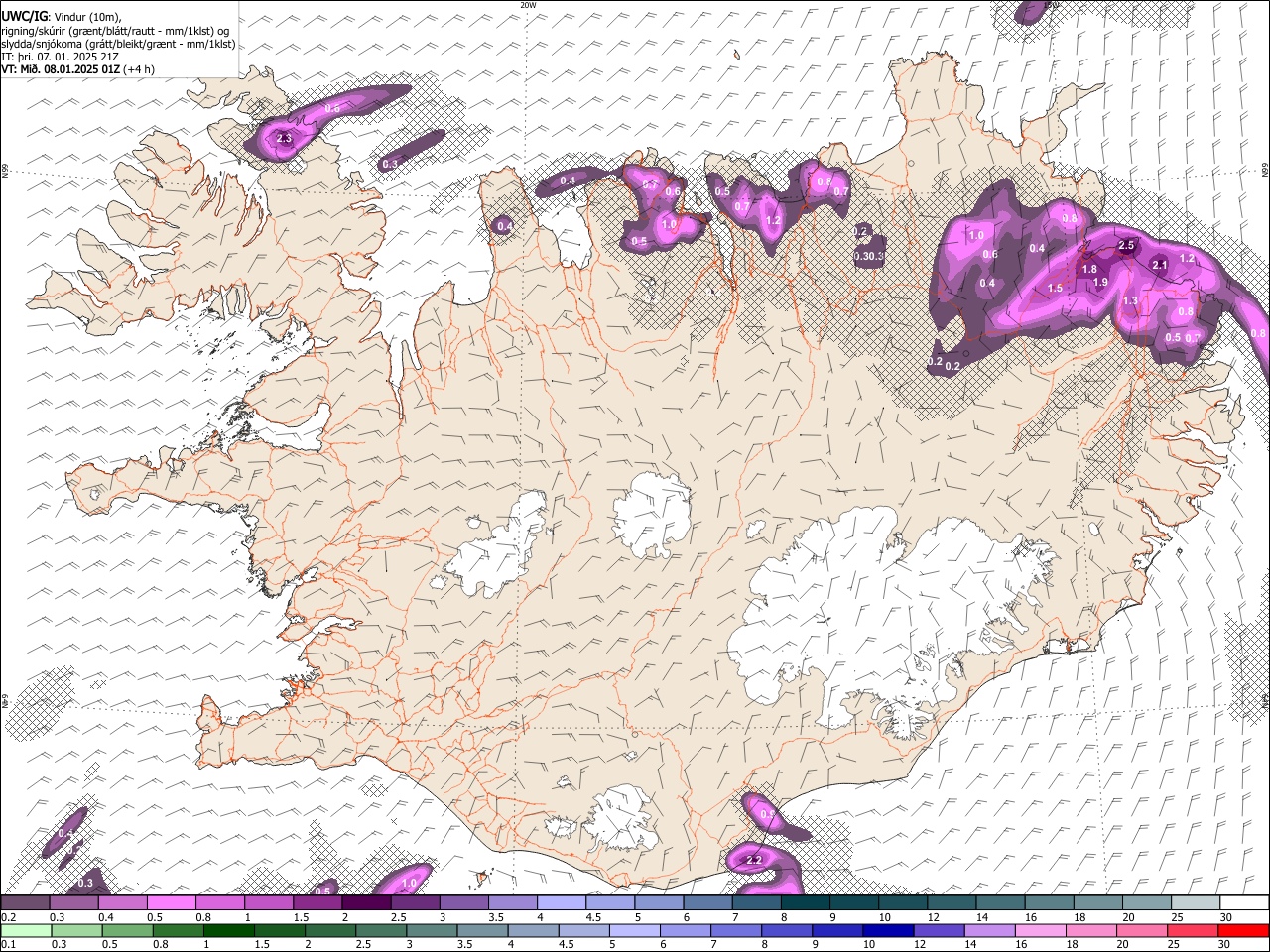The height and width of the screenshot is (952, 1270).
Task: Click the bright red swatch labeled 30
Action: [1243, 931]
